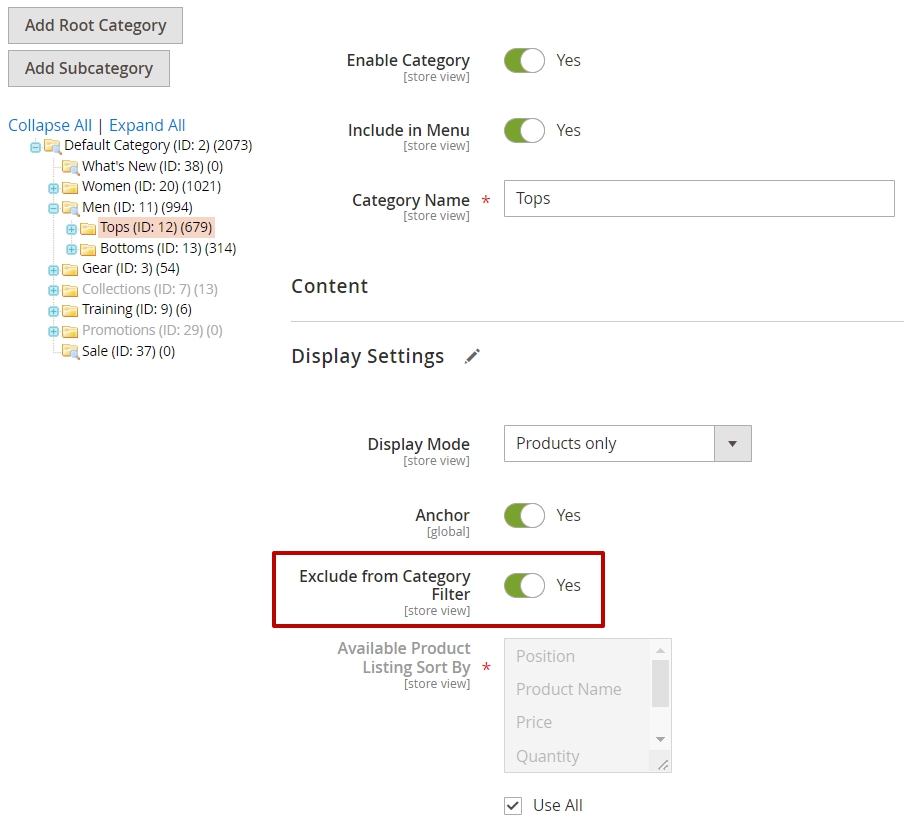Uncheck the Use All checkbox

[x=513, y=805]
